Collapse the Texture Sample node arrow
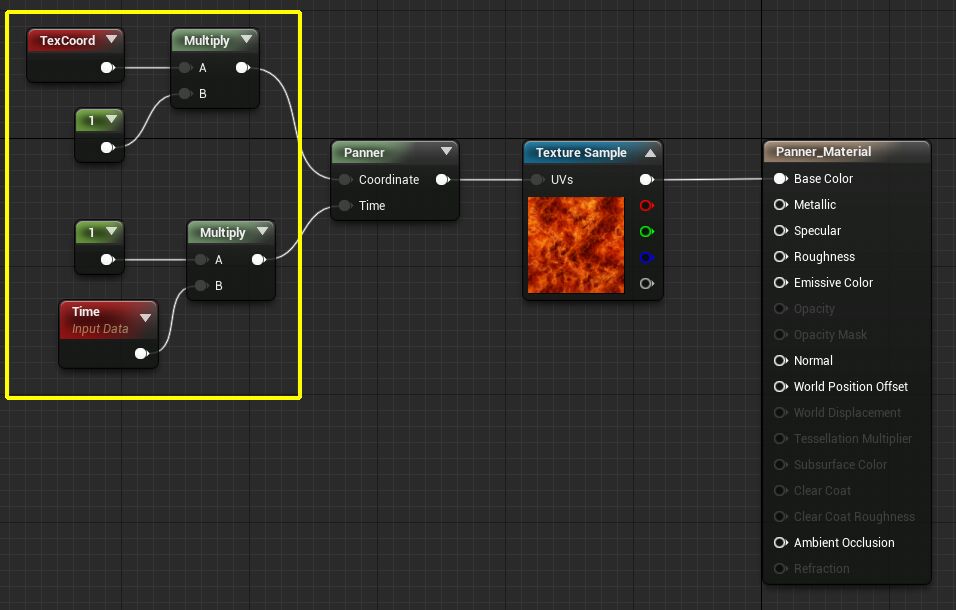The height and width of the screenshot is (610, 956). [650, 153]
